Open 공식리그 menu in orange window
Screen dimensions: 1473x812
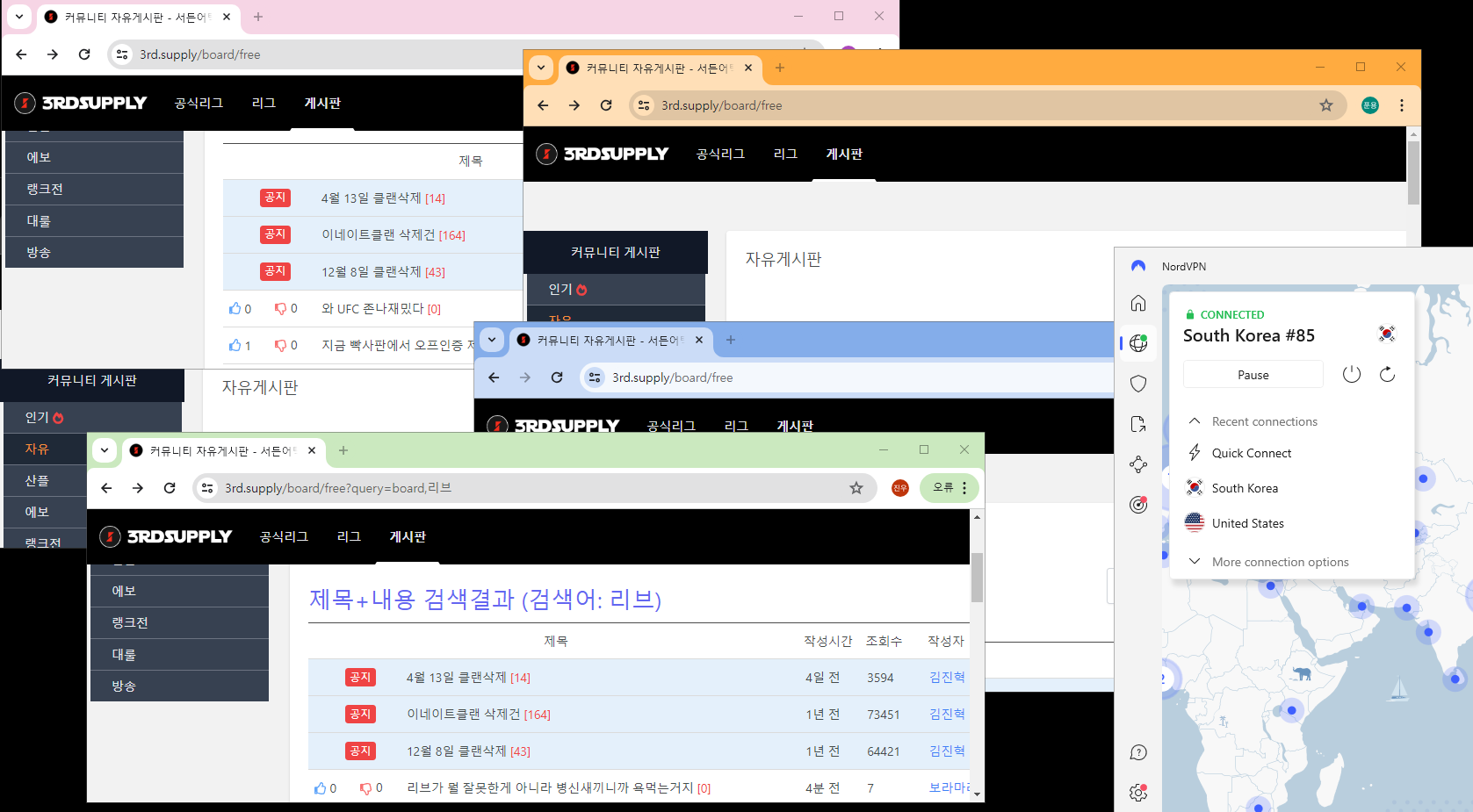[x=720, y=154]
